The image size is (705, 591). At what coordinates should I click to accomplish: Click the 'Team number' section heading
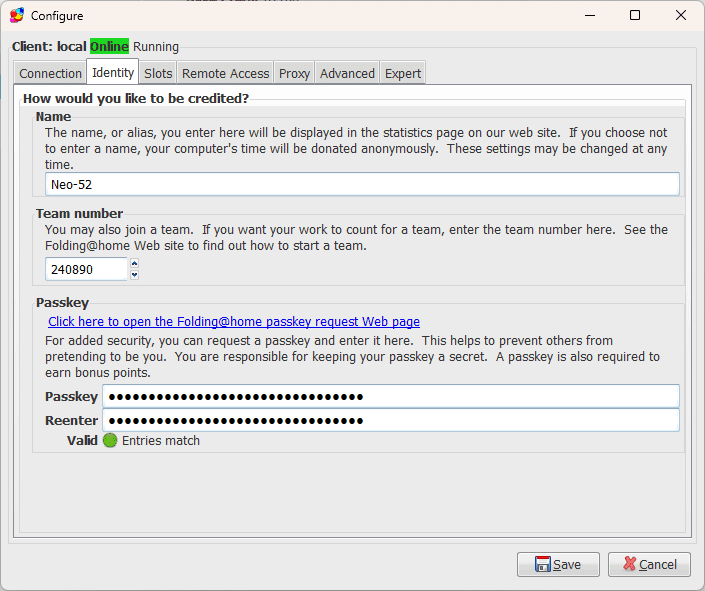click(79, 213)
